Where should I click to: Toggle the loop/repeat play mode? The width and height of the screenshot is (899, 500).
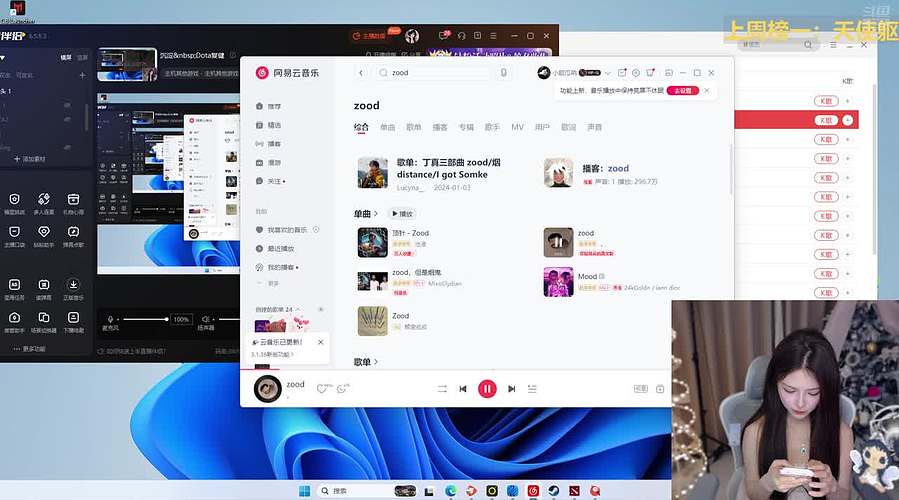pyautogui.click(x=442, y=389)
